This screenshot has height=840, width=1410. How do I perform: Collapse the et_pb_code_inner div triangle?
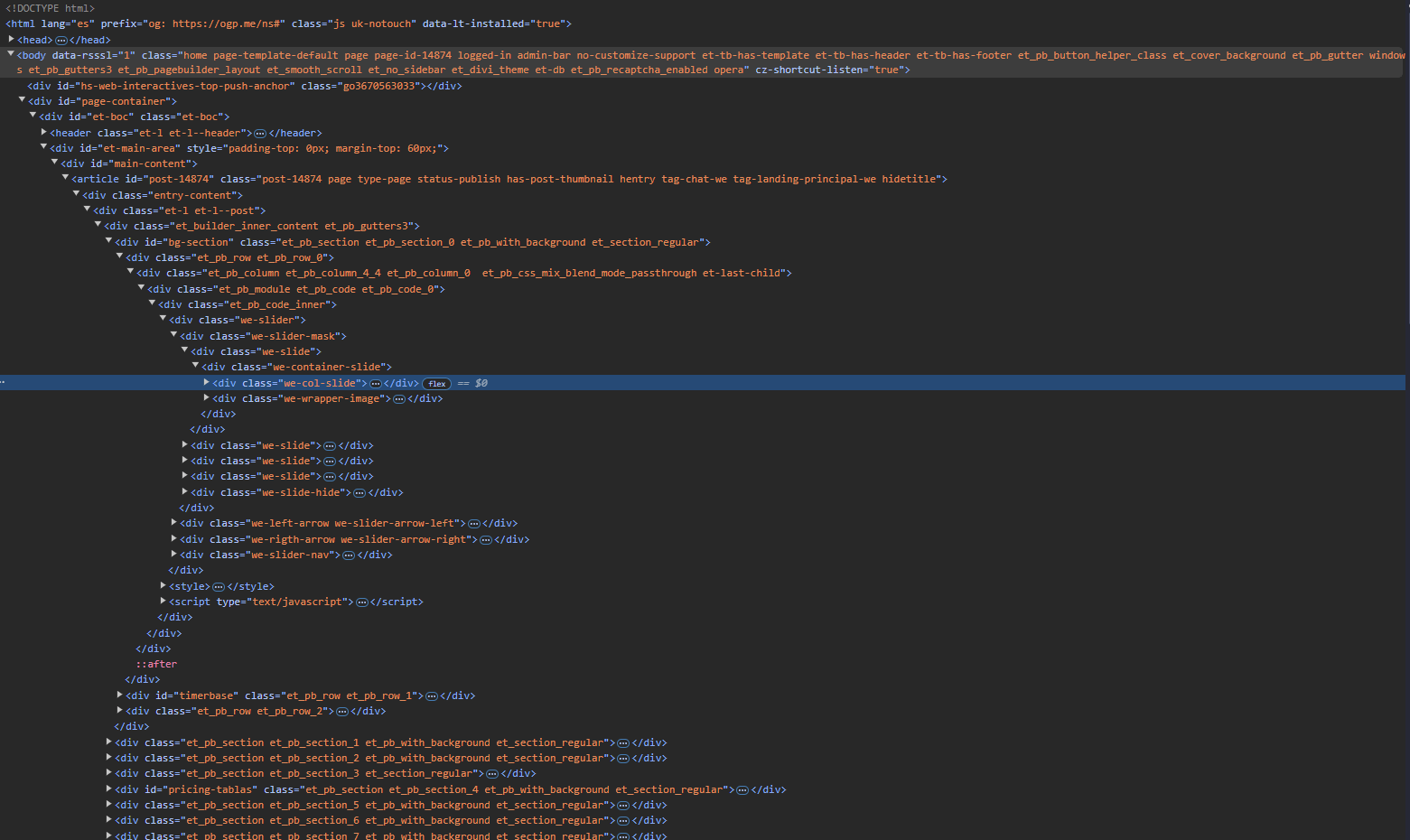(153, 303)
